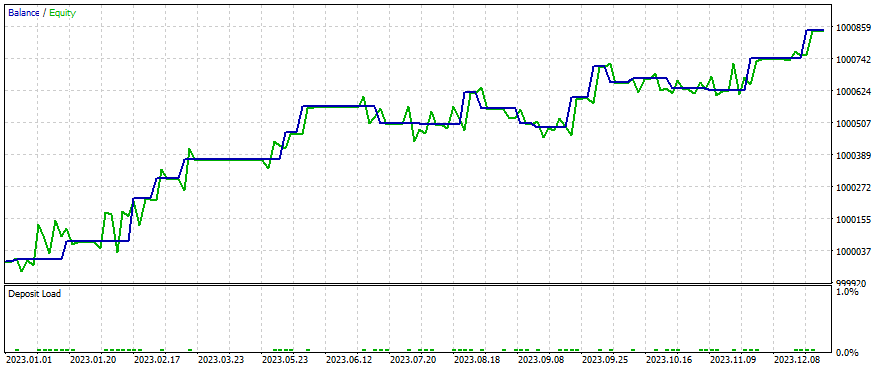The width and height of the screenshot is (876, 369).
Task: Click the 1000272 axis value
Action: pyautogui.click(x=853, y=187)
